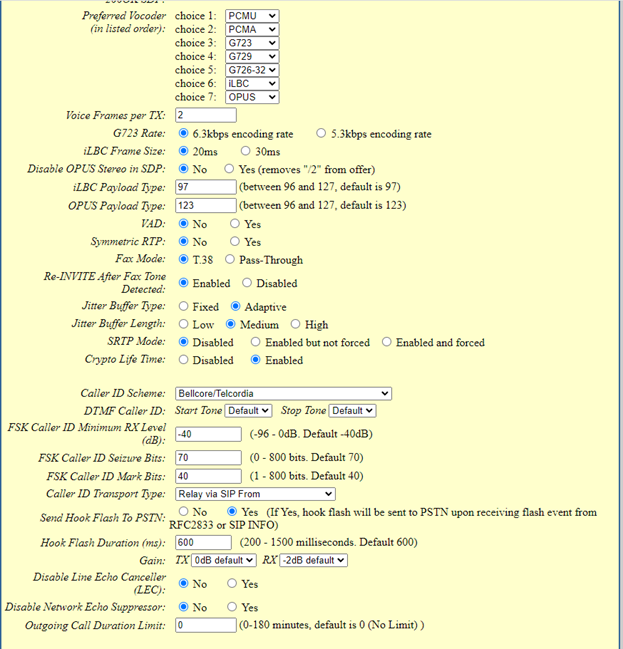Image resolution: width=623 pixels, height=649 pixels.
Task: Set Jitter Buffer Length to Low
Action: click(183, 324)
